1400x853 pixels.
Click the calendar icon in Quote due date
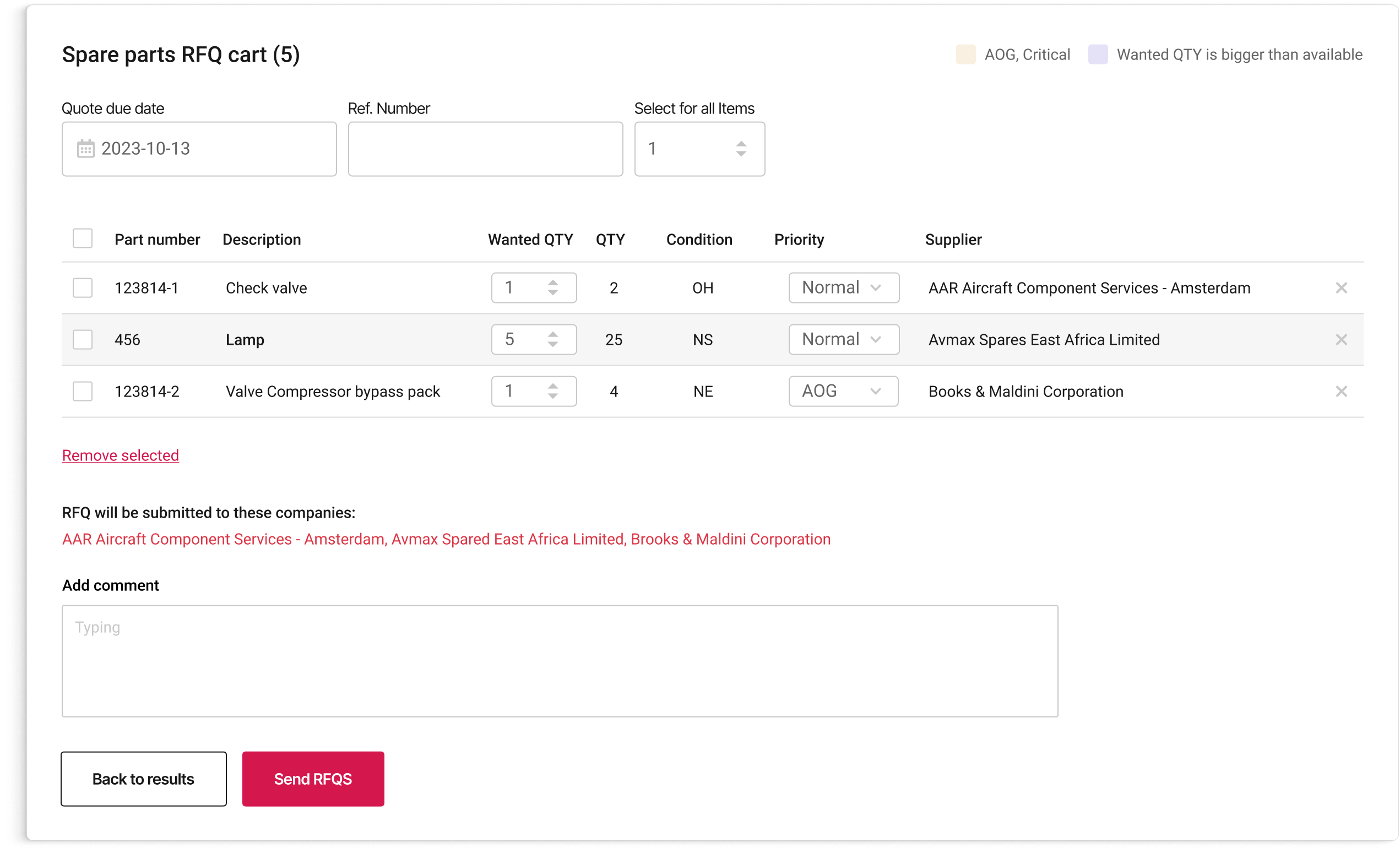pyautogui.click(x=85, y=149)
